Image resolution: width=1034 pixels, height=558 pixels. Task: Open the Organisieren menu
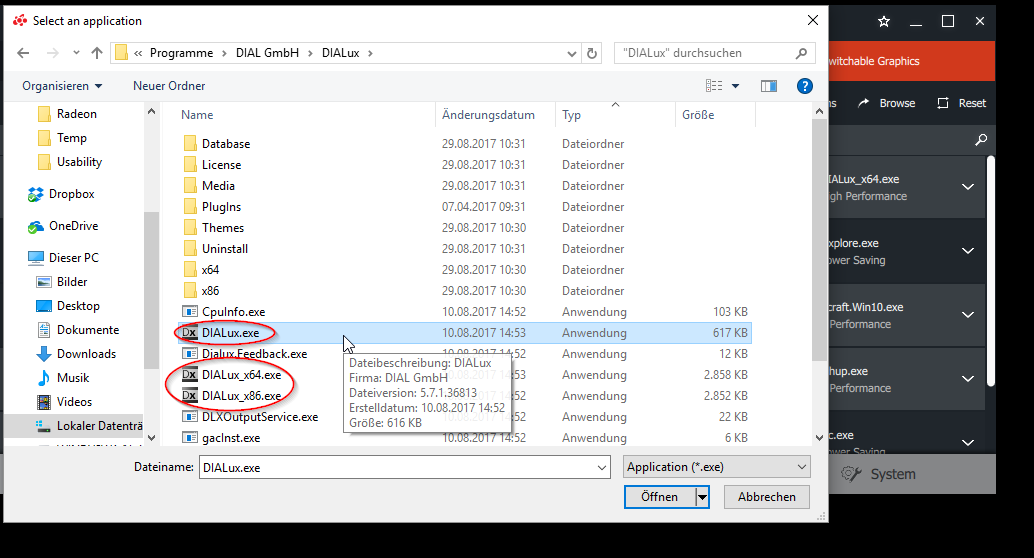[62, 86]
